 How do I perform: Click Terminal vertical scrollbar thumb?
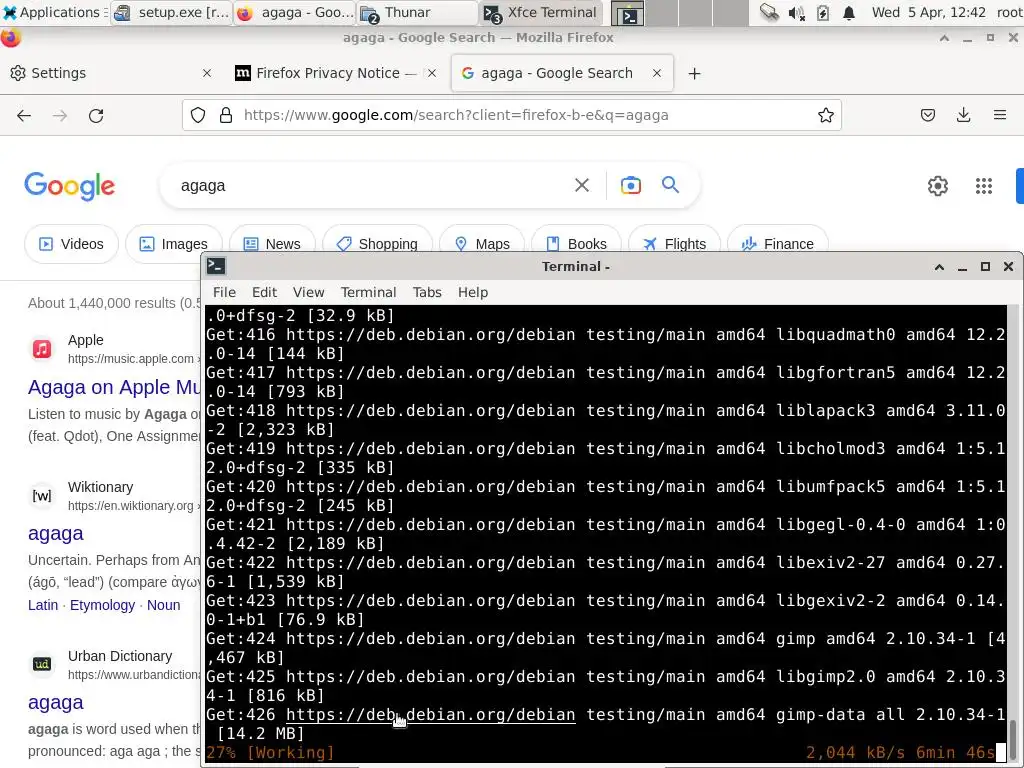click(x=1014, y=738)
